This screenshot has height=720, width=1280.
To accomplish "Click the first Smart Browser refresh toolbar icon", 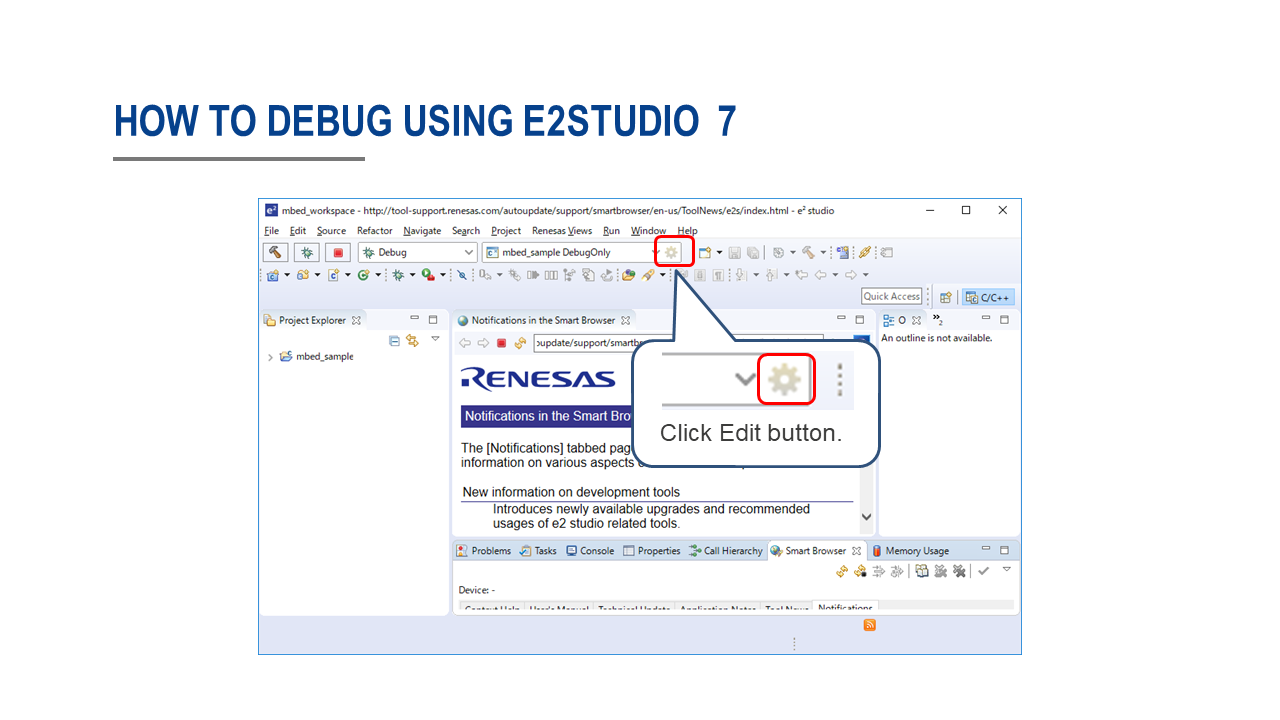I will (x=842, y=571).
